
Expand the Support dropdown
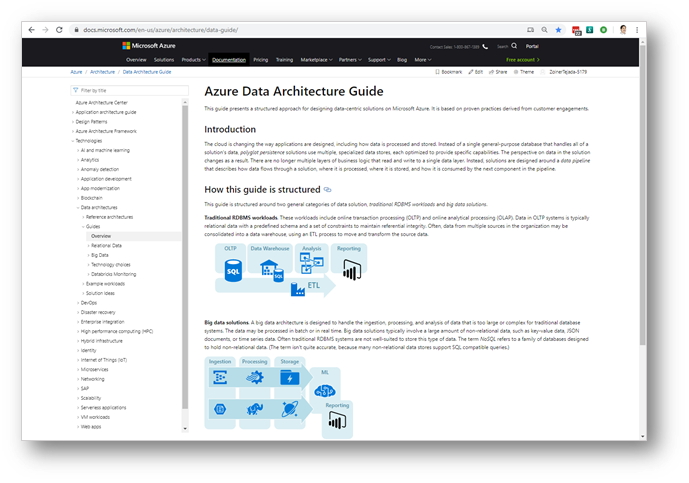click(379, 60)
